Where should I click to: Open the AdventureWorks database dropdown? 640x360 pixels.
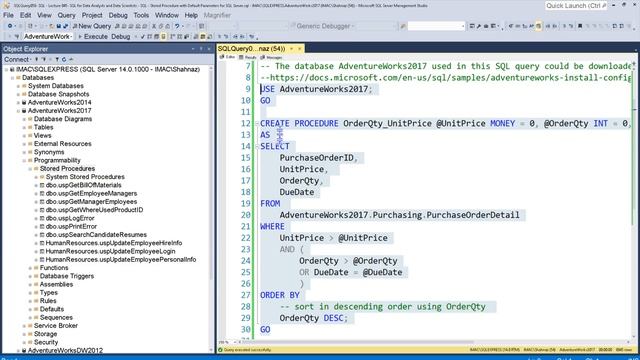point(48,37)
